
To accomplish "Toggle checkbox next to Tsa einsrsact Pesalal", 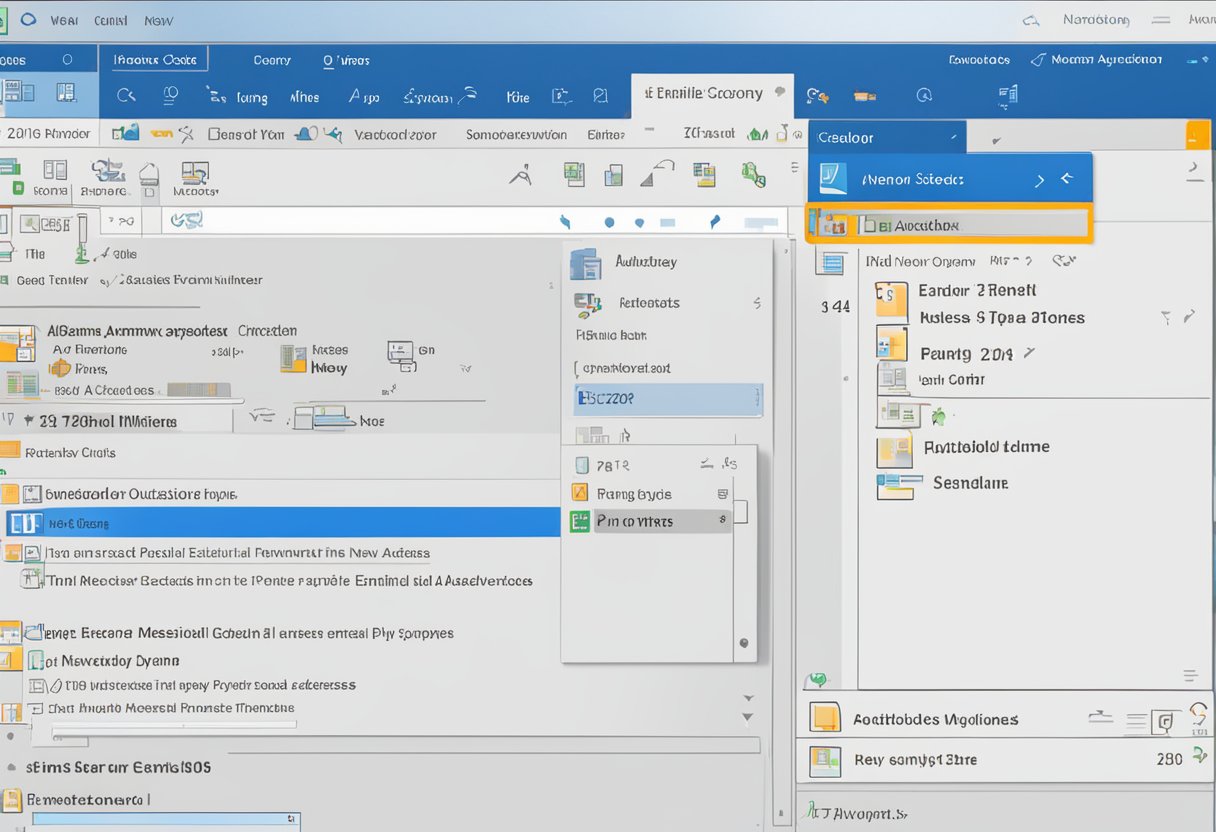I will (x=32, y=553).
